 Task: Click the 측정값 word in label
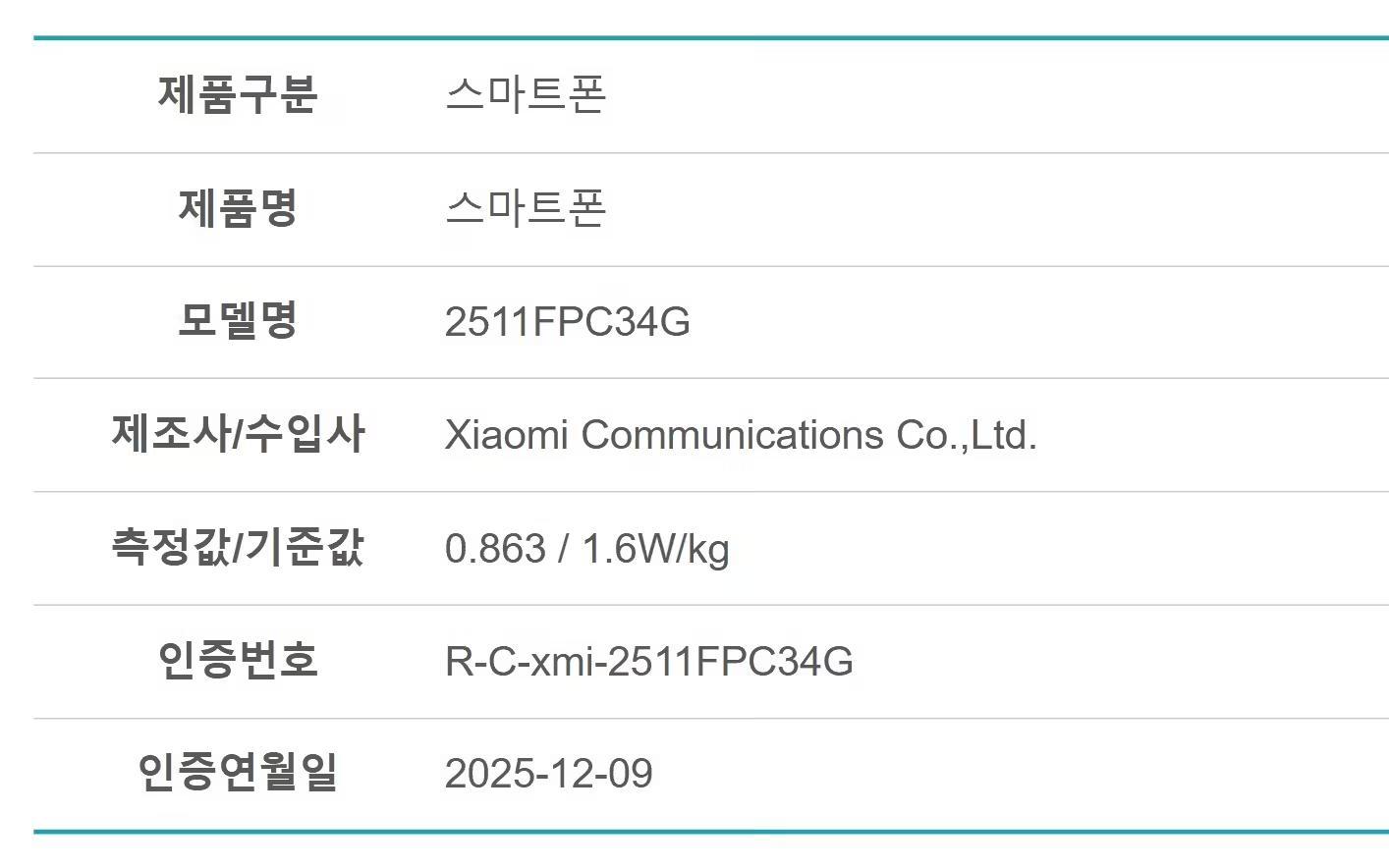[170, 547]
